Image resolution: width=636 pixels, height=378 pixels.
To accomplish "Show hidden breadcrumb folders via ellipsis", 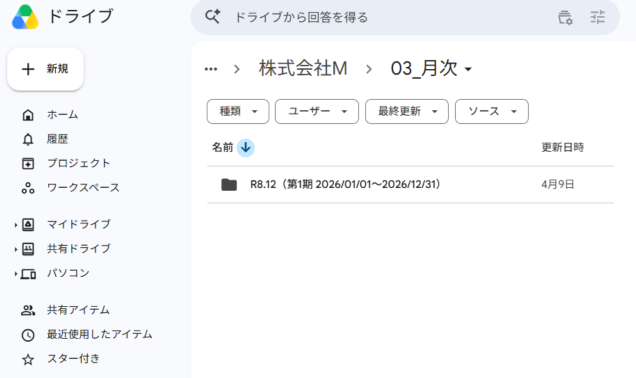I will 211,69.
